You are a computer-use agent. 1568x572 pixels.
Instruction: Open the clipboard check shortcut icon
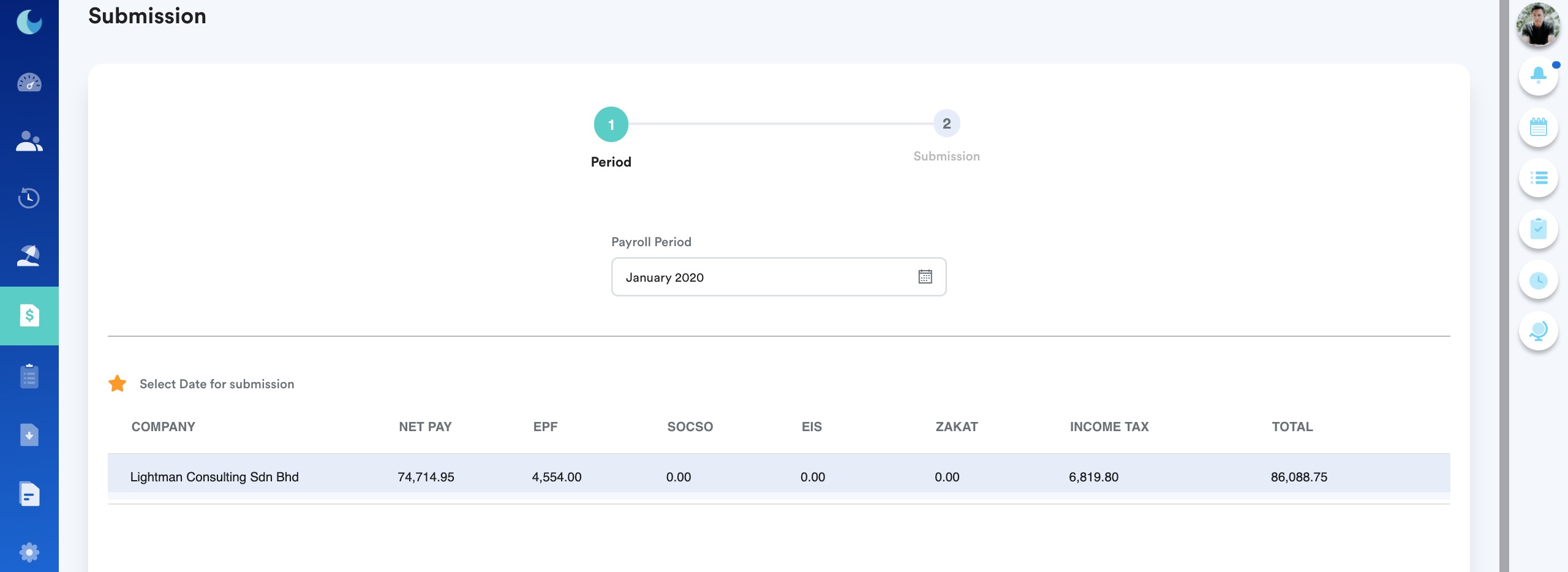pos(1538,229)
